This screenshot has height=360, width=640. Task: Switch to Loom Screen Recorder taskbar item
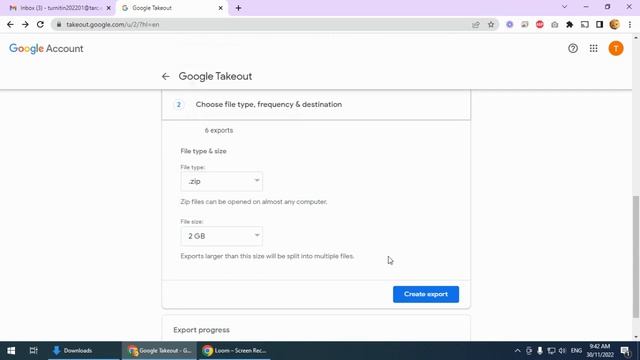234,351
